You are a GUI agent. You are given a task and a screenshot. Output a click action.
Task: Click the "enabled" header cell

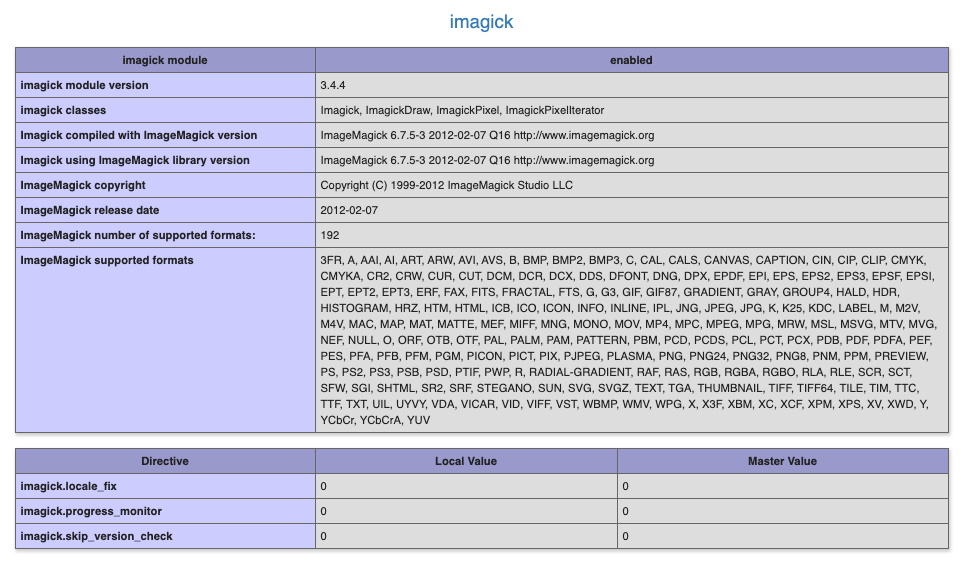[x=631, y=60]
